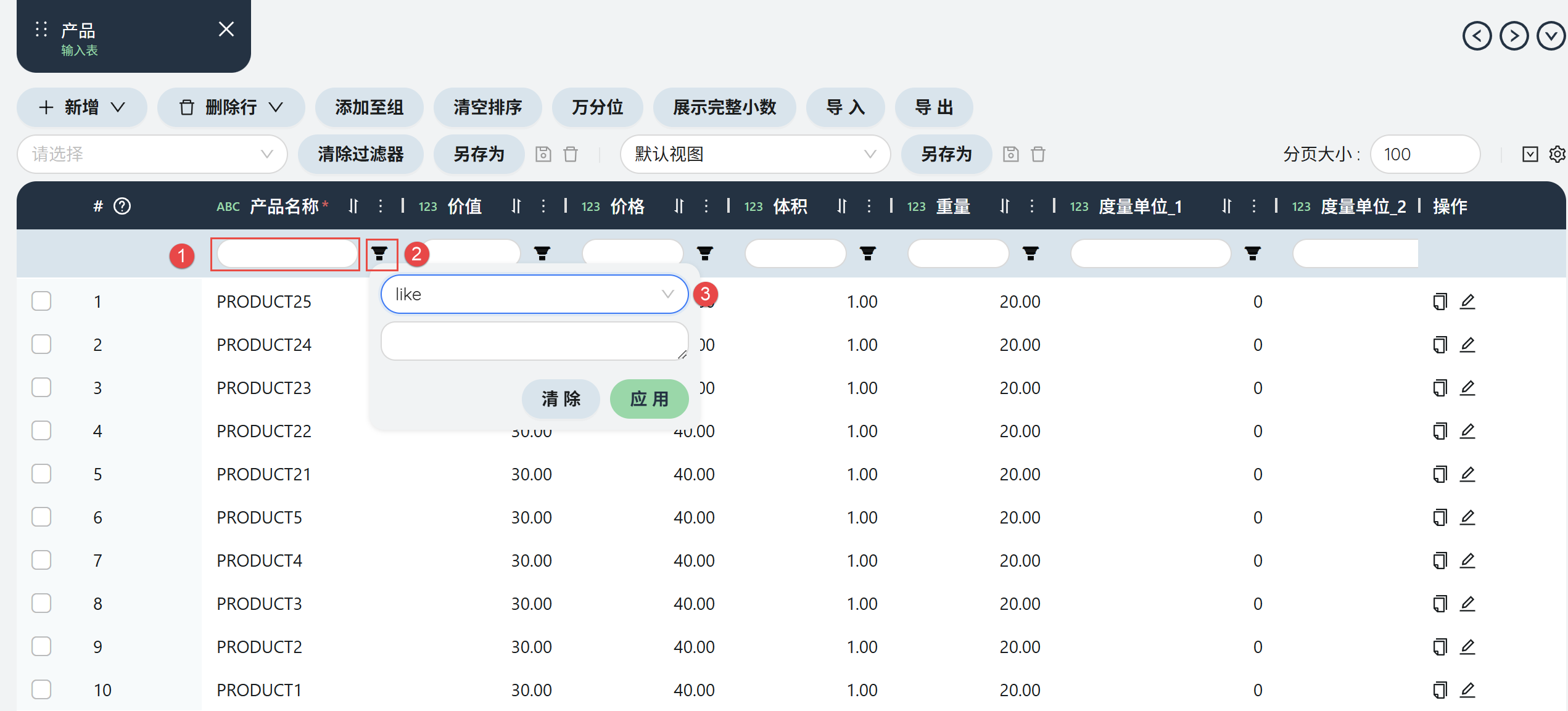Expand the like operator dropdown

(x=534, y=295)
